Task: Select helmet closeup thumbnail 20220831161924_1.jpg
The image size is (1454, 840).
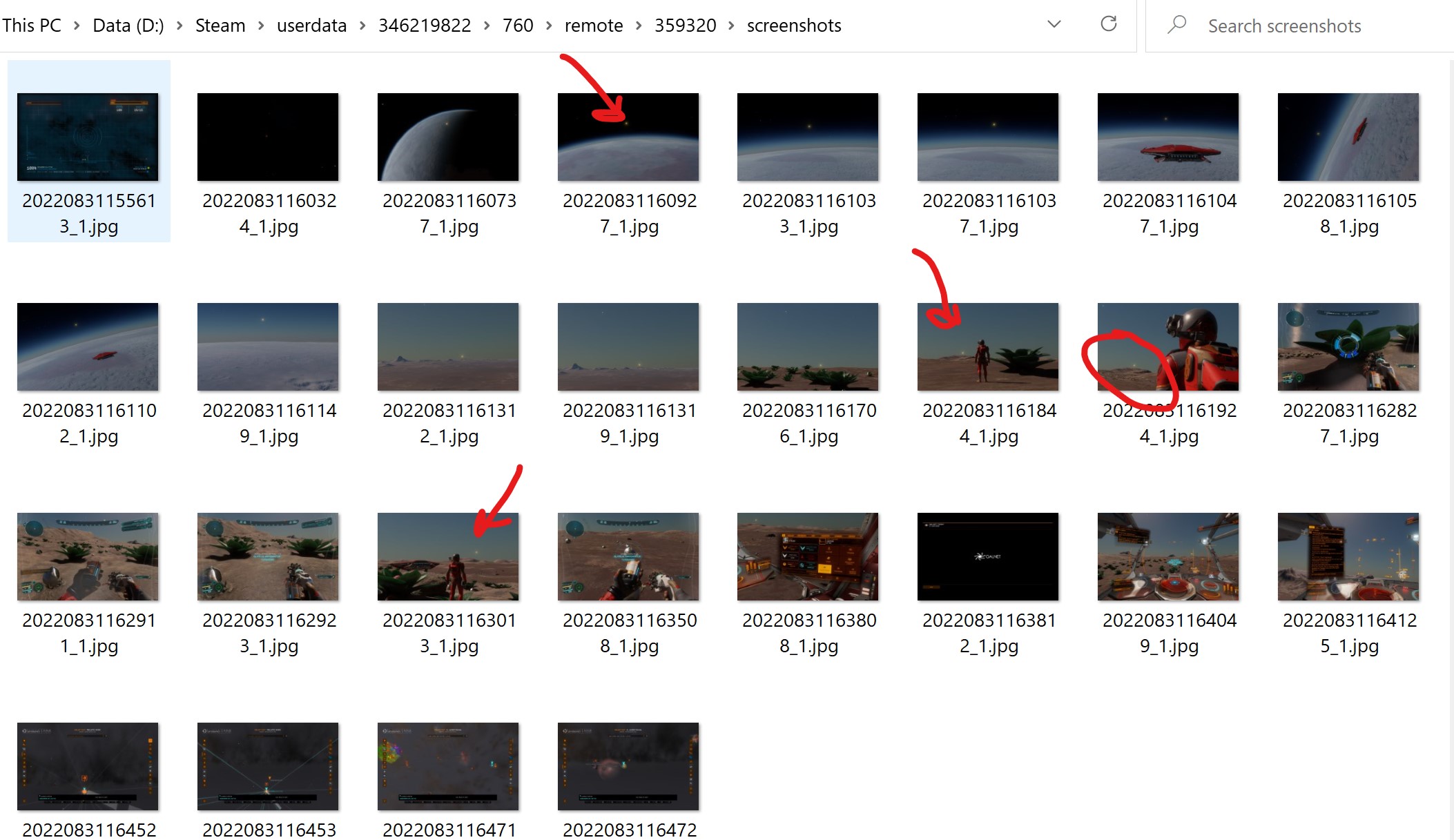Action: 1168,346
